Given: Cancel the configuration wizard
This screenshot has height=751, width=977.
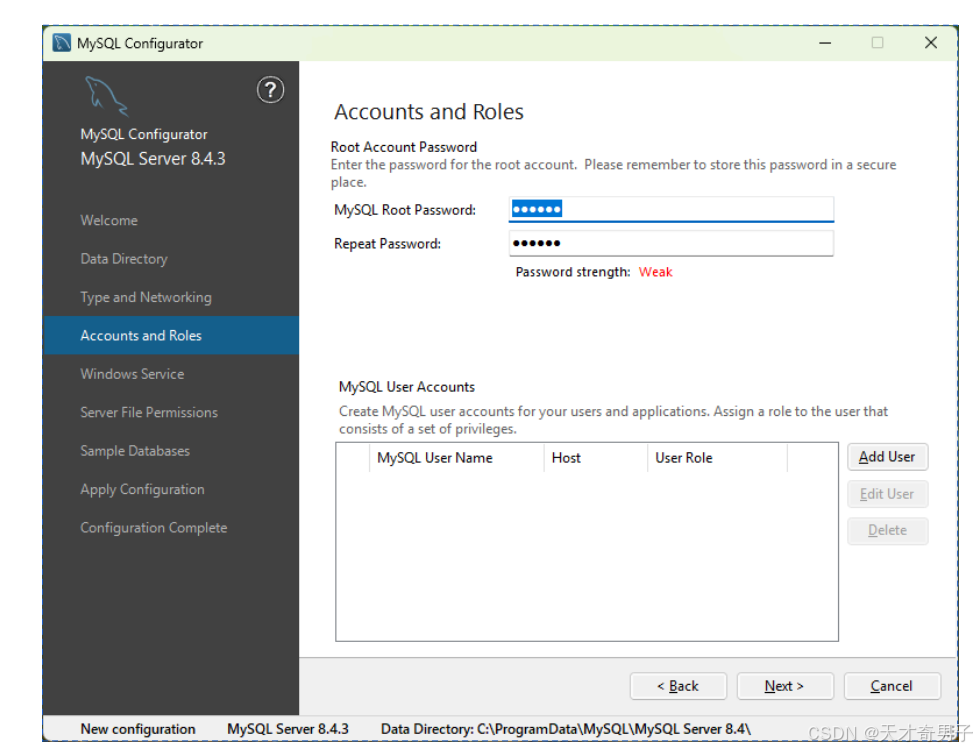Looking at the screenshot, I should [x=892, y=686].
